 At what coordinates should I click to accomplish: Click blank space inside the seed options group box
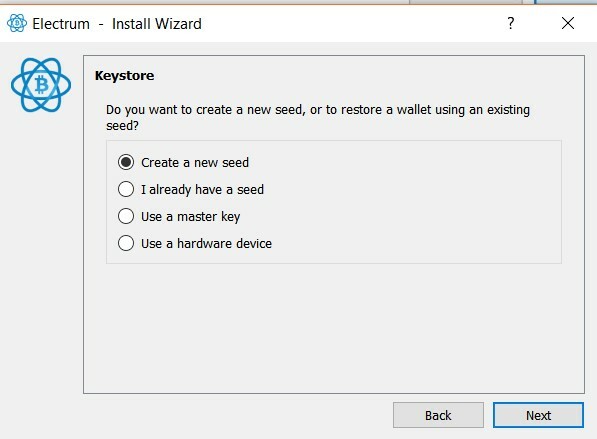[x=419, y=202]
